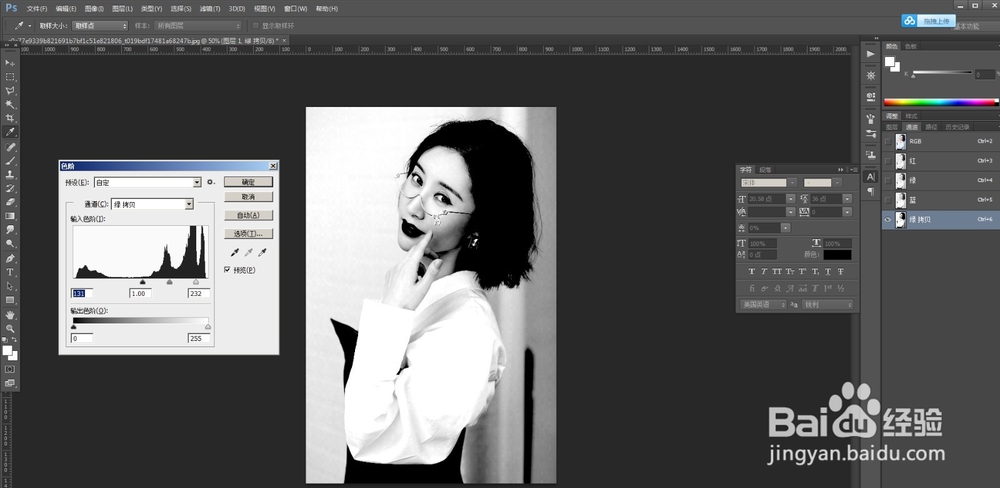The image size is (1000, 488).
Task: Open the leading dropdown
Action: coord(847,199)
